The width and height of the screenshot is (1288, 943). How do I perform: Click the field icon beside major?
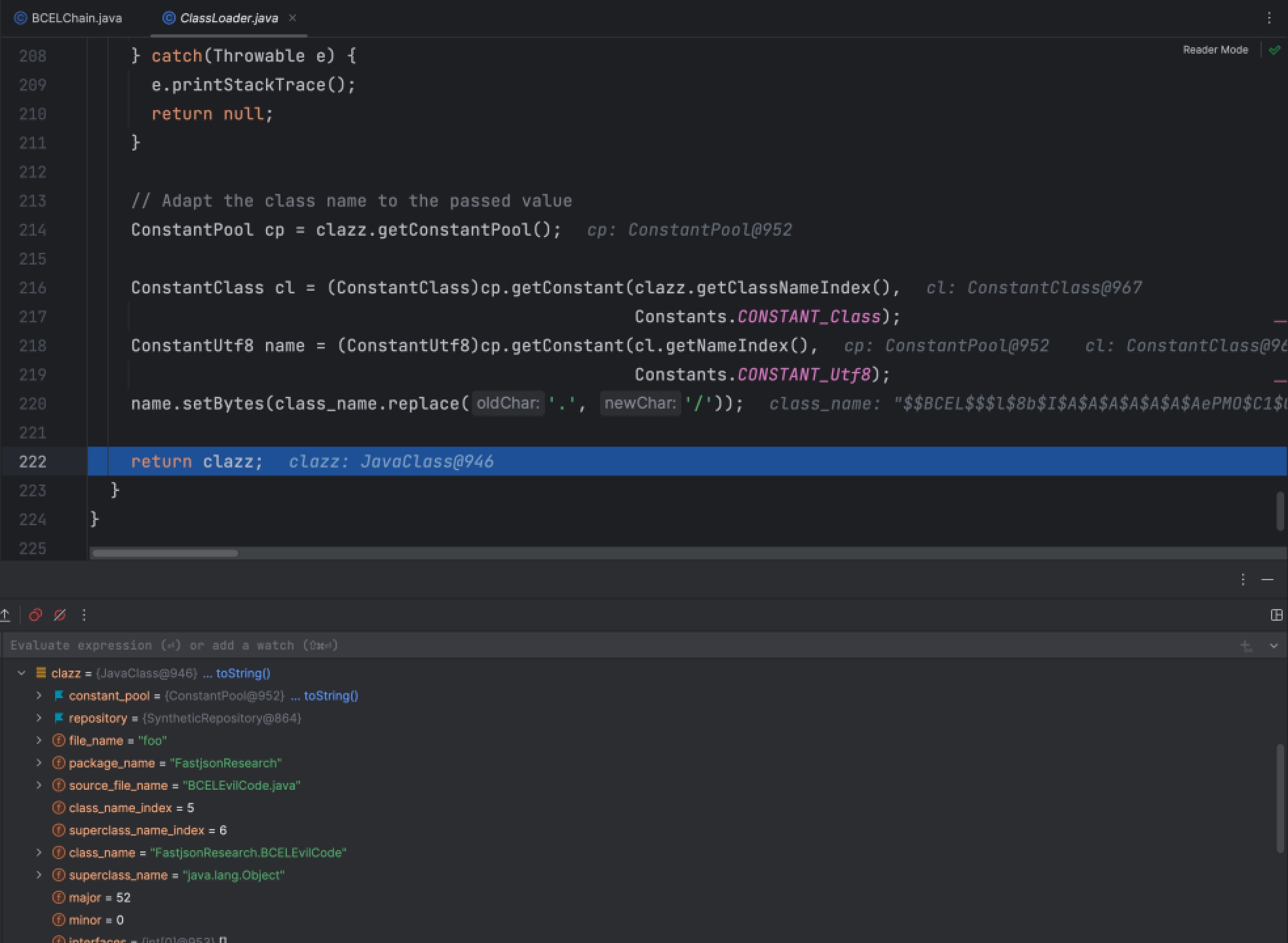[x=58, y=898]
